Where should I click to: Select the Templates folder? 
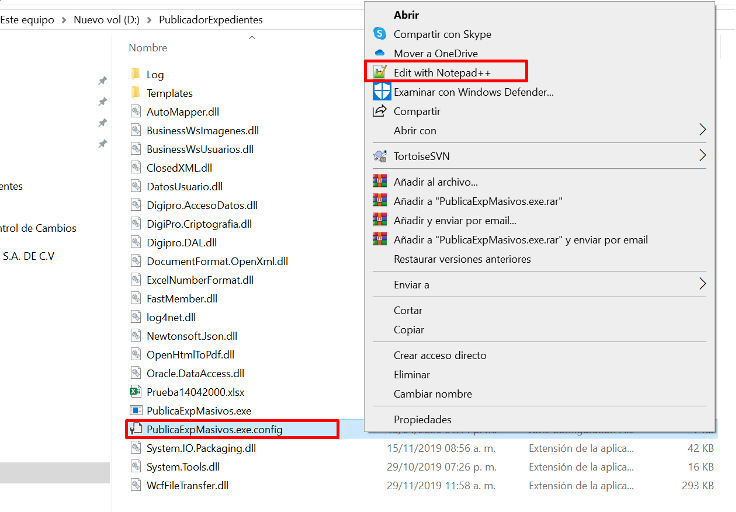coord(168,93)
